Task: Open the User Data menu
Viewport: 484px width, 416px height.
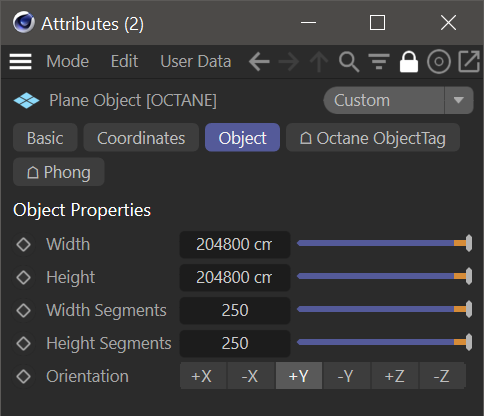Action: point(196,62)
